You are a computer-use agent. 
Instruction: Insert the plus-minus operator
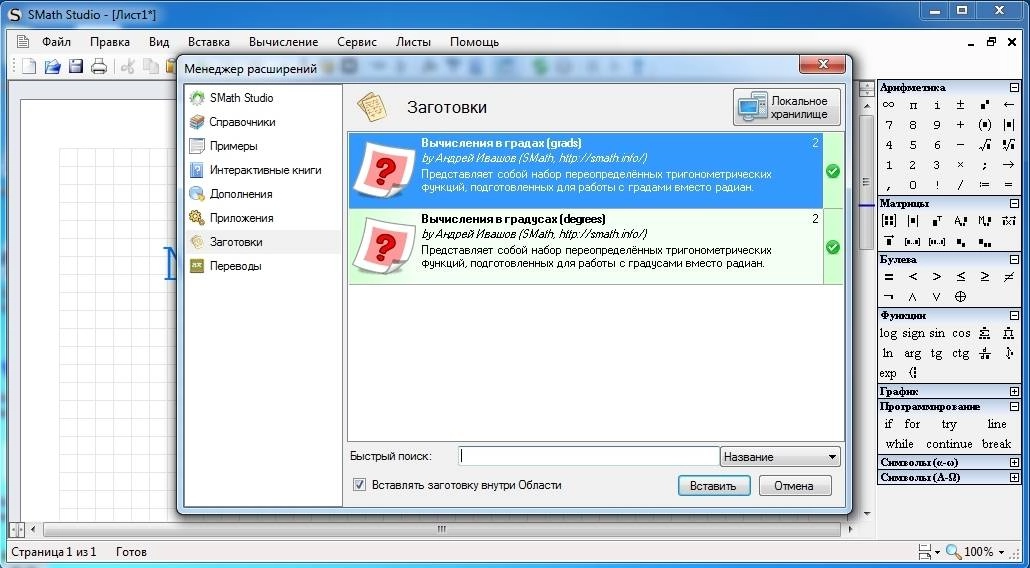tap(960, 105)
